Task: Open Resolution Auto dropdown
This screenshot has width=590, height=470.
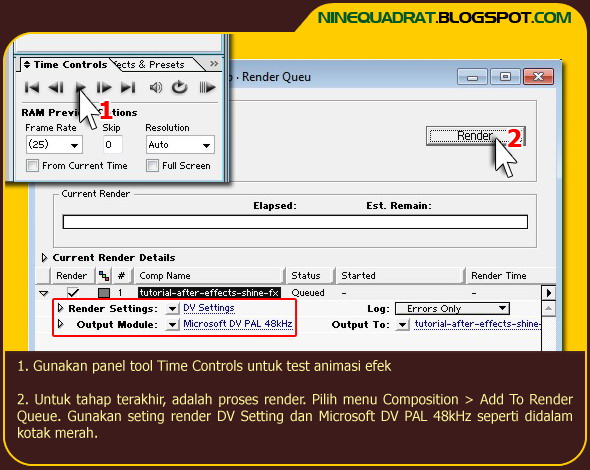Action: (180, 144)
